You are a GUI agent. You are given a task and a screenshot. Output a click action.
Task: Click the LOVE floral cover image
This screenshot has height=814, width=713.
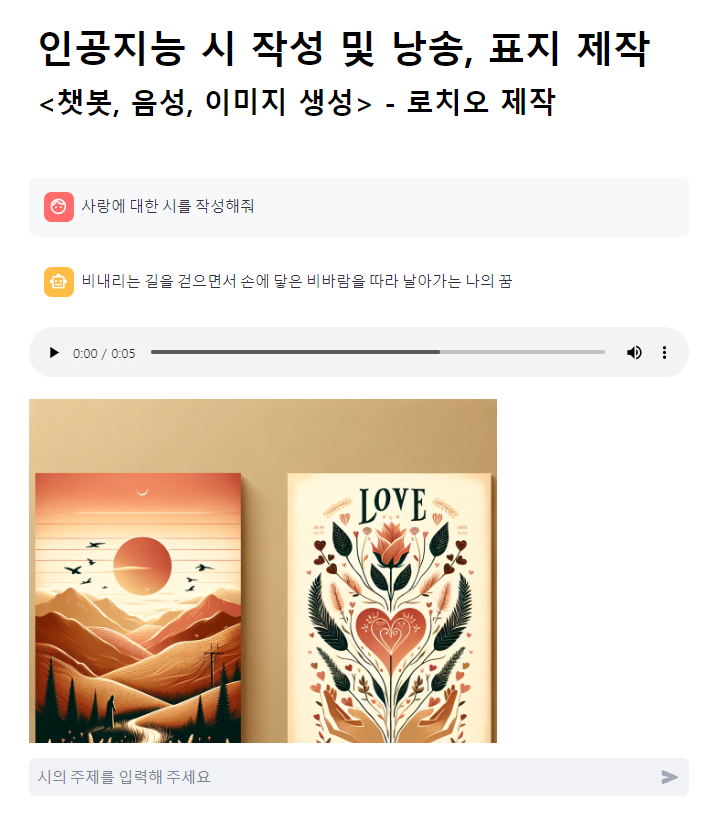click(x=389, y=608)
